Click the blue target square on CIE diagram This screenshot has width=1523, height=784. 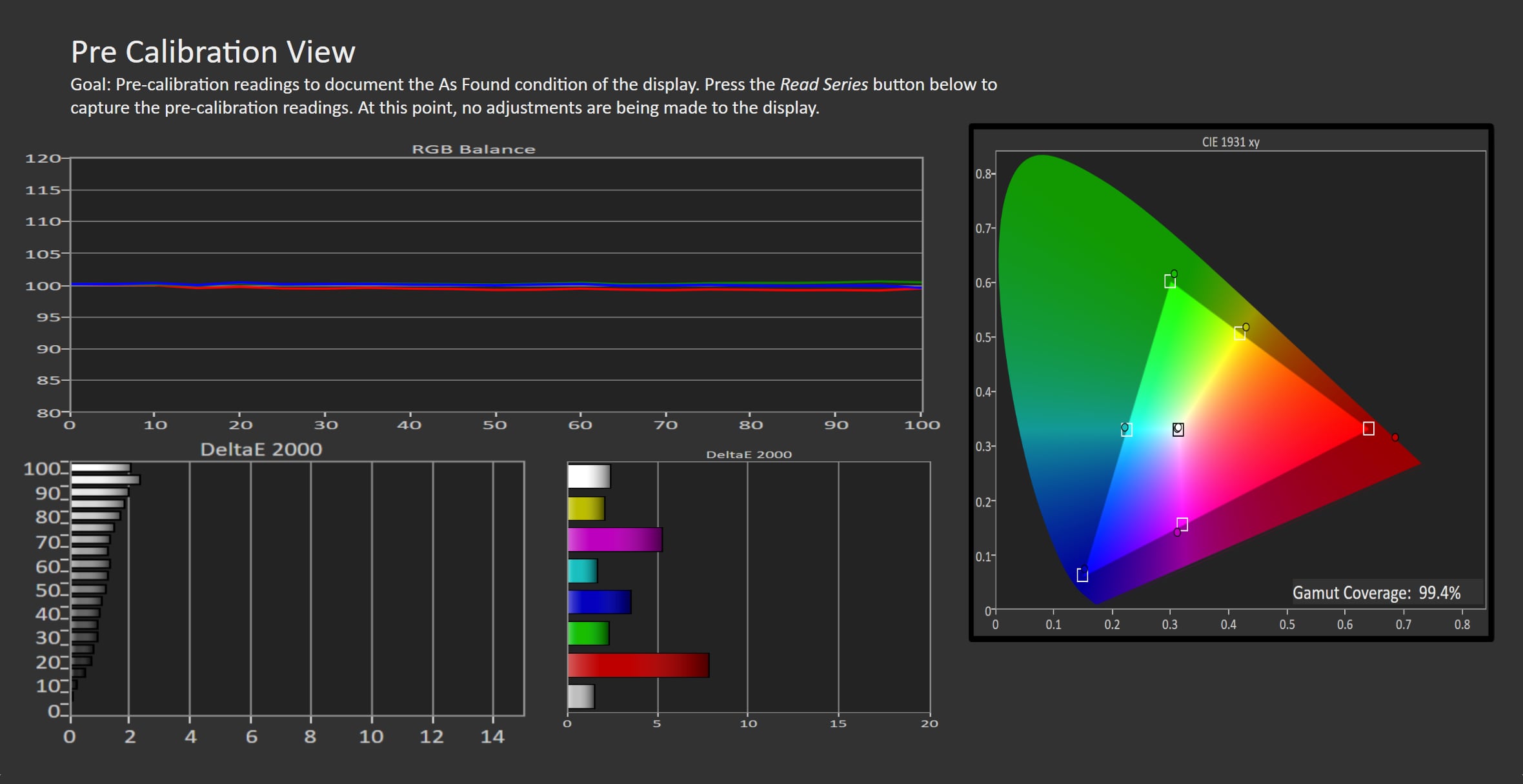[1082, 575]
